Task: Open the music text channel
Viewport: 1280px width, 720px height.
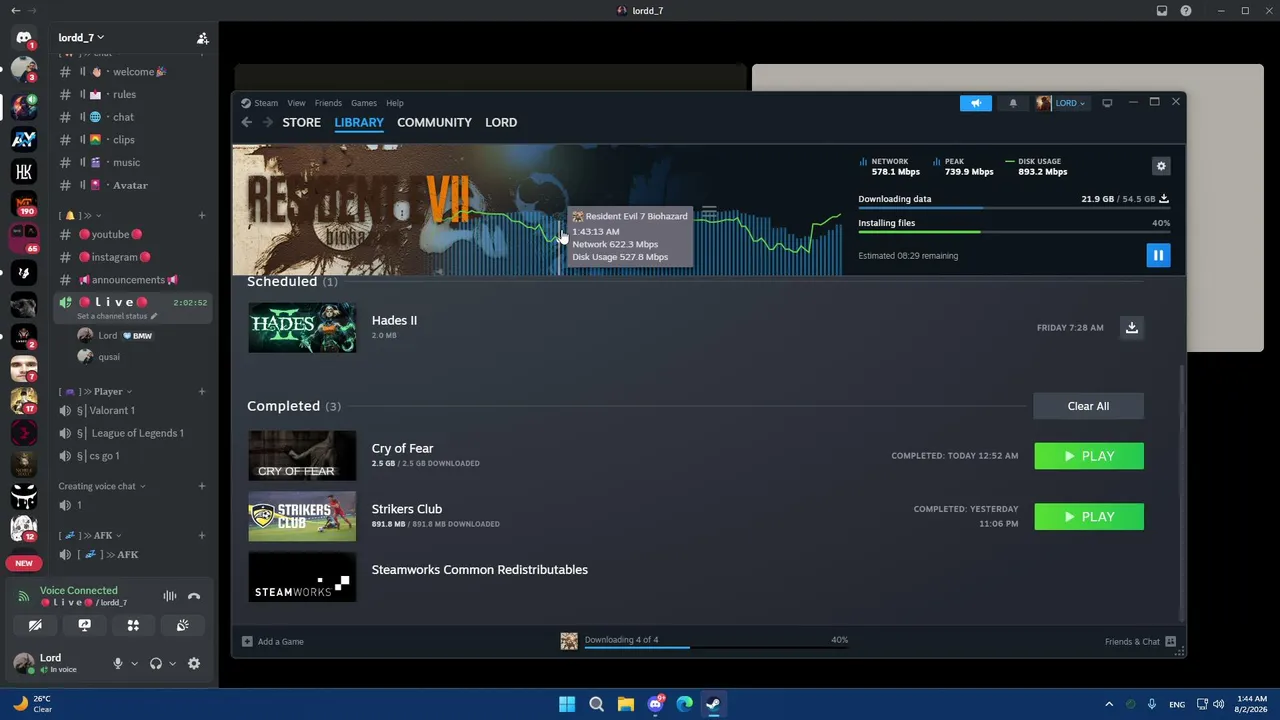Action: coord(133,163)
